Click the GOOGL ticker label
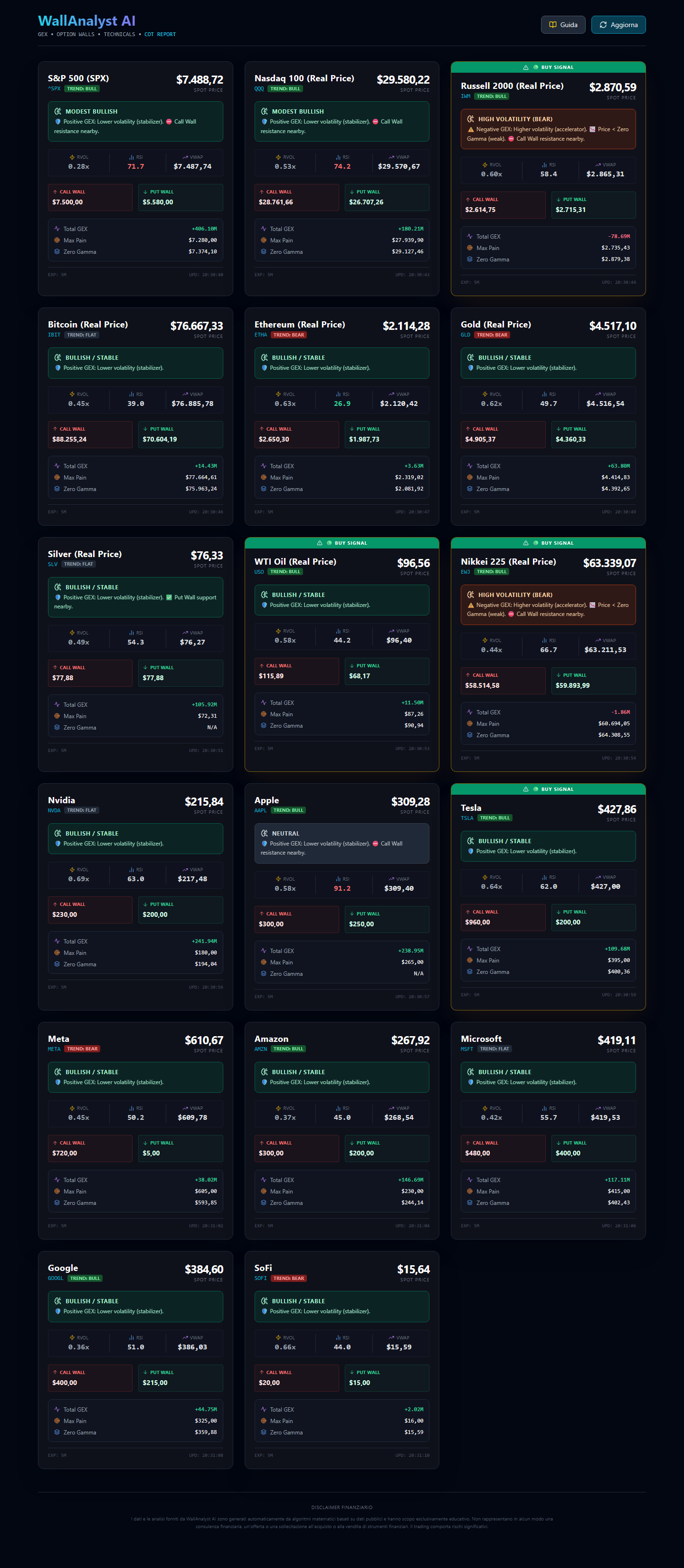 (56, 1278)
